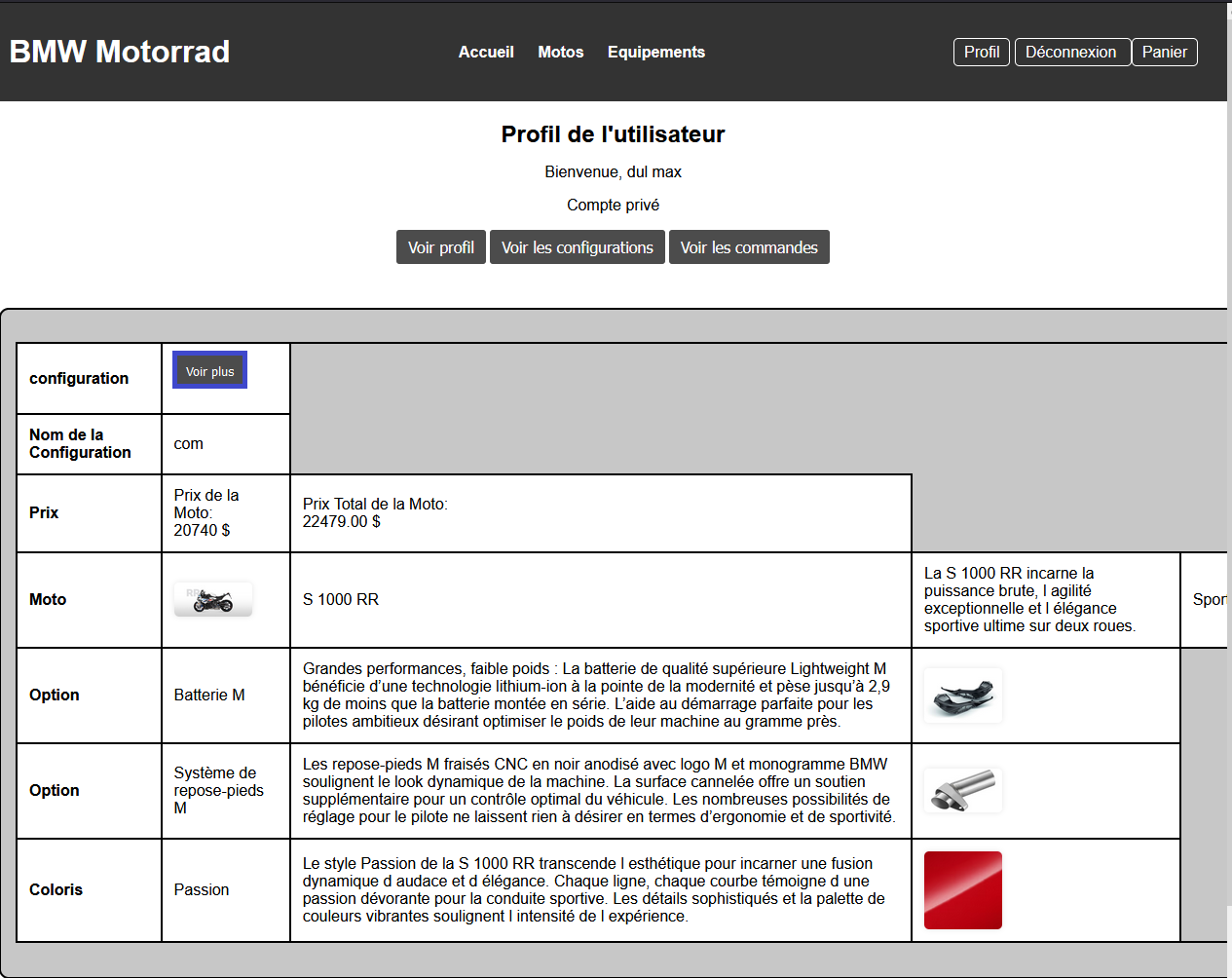Image resolution: width=1232 pixels, height=978 pixels.
Task: Select the Batterie M option name
Action: [x=209, y=696]
